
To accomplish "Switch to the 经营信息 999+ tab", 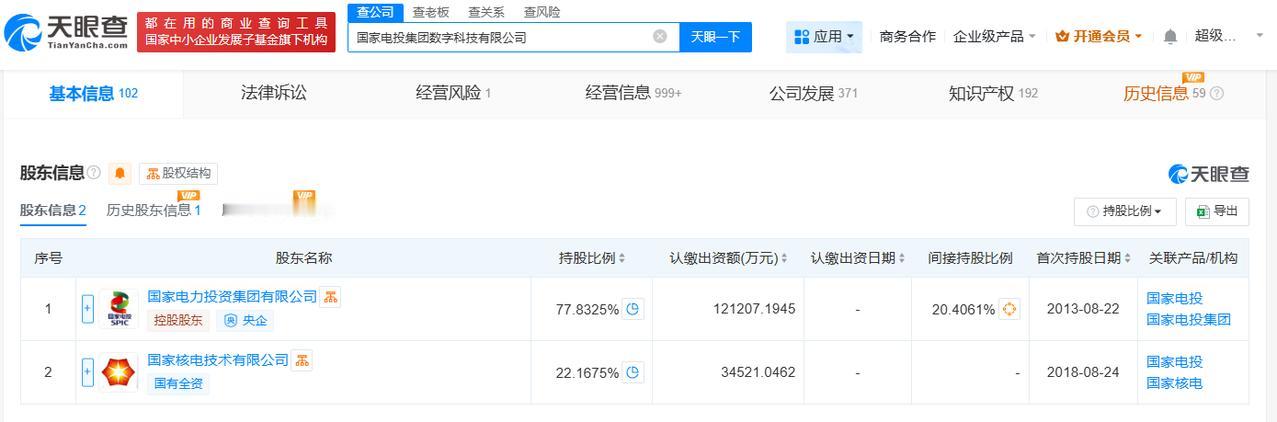I will click(x=633, y=94).
